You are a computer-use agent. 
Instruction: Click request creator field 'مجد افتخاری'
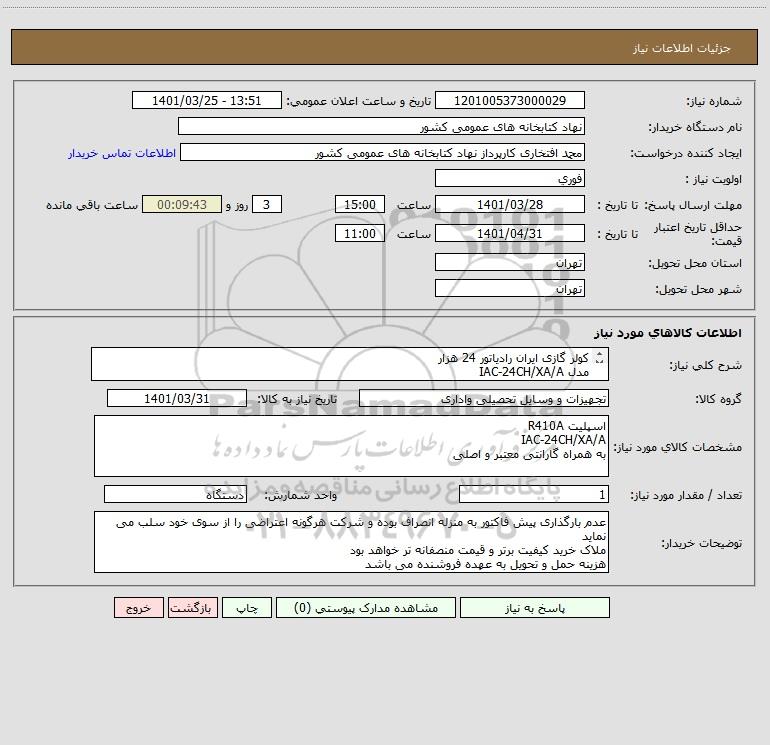pyautogui.click(x=383, y=153)
